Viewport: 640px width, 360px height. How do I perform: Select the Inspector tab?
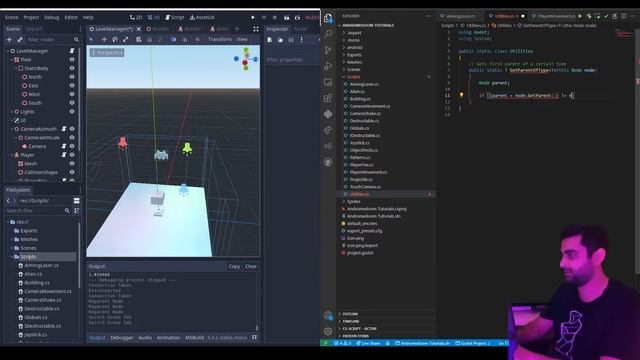pyautogui.click(x=277, y=29)
